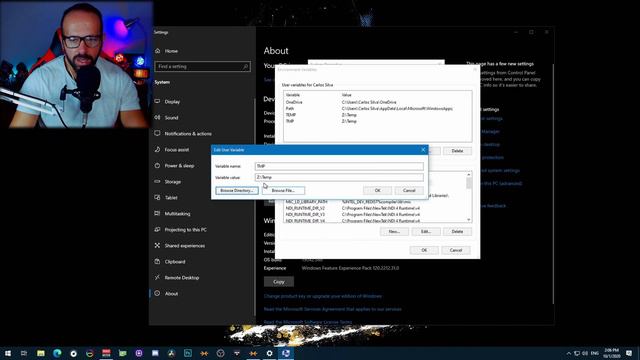Click the Variable value text field
The image size is (640, 360).
tap(339, 177)
